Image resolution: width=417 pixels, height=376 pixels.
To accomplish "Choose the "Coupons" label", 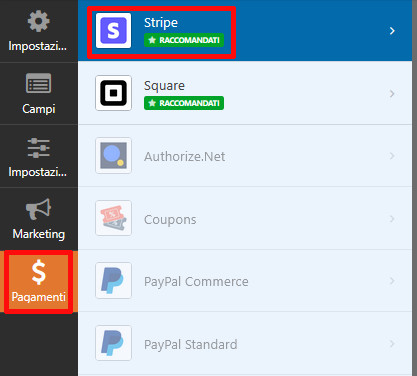I will (170, 220).
